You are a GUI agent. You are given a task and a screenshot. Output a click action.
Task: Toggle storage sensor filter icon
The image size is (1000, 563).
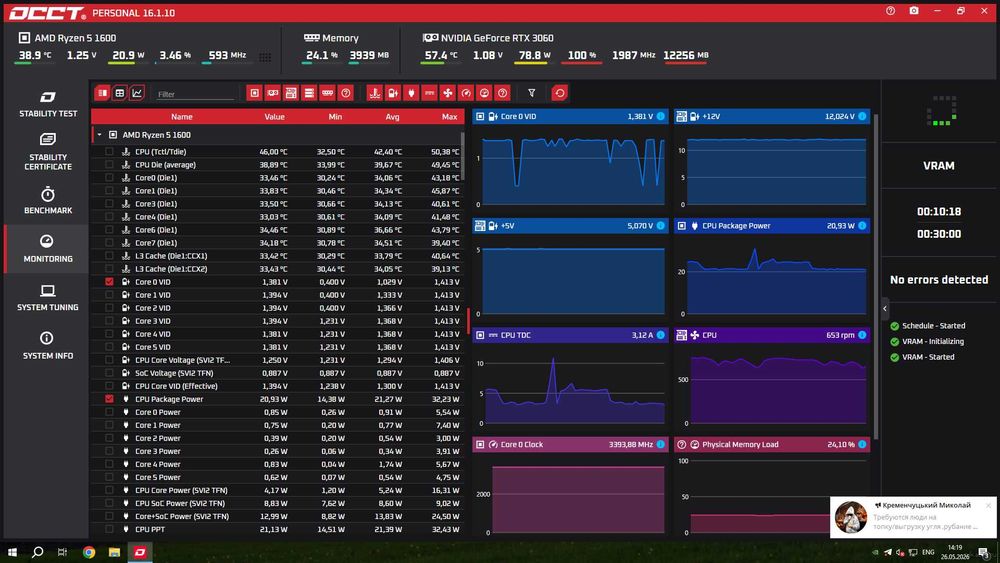[x=309, y=93]
